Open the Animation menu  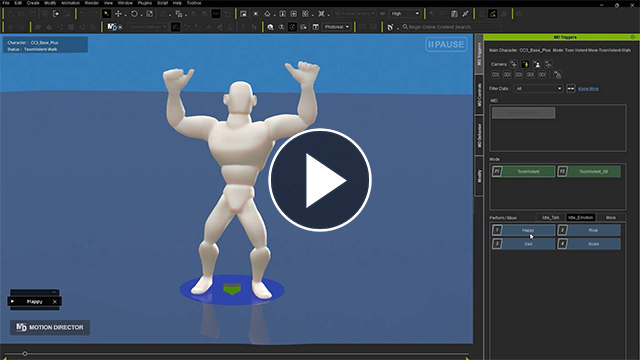click(x=70, y=3)
